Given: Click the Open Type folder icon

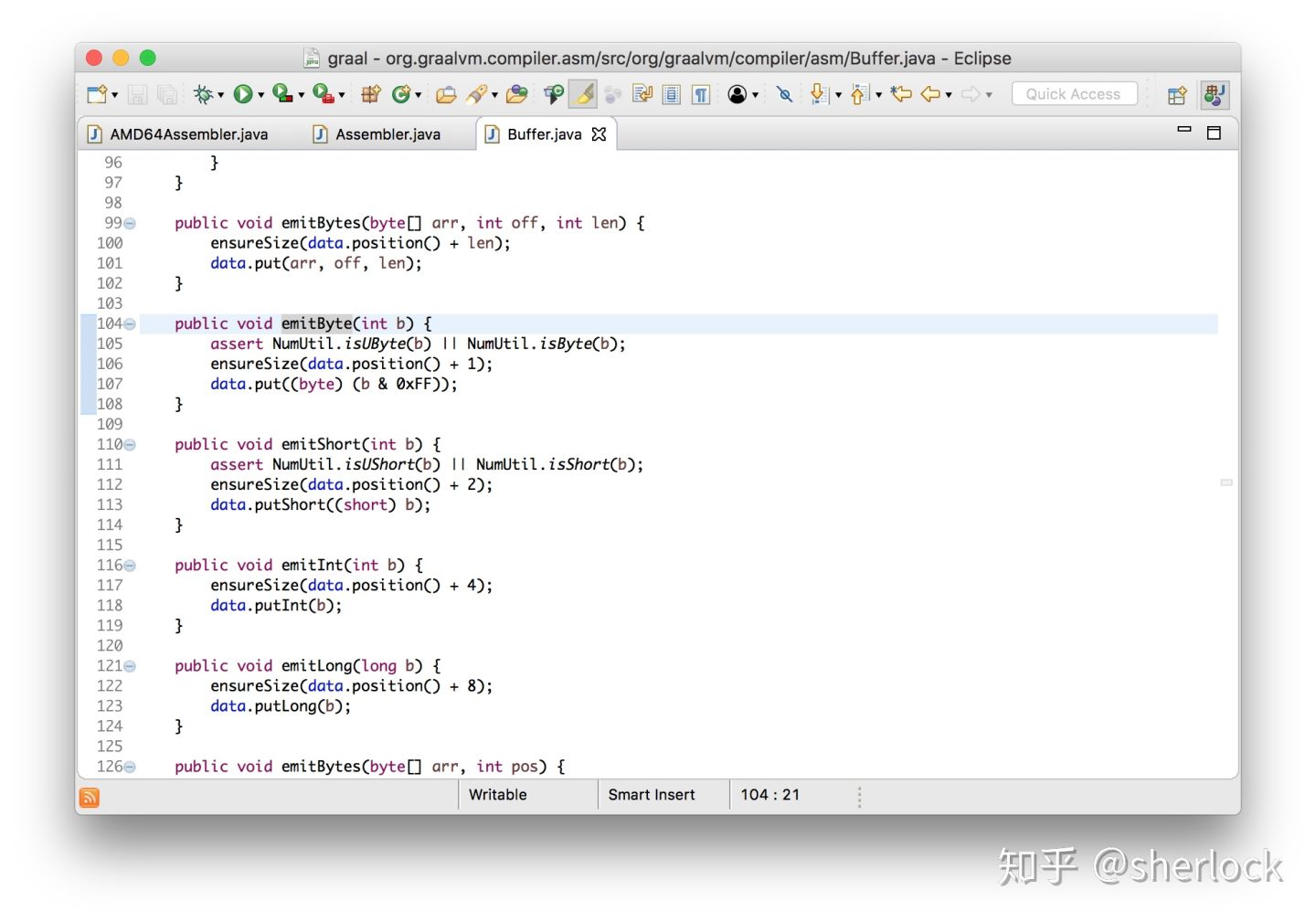Looking at the screenshot, I should (446, 94).
